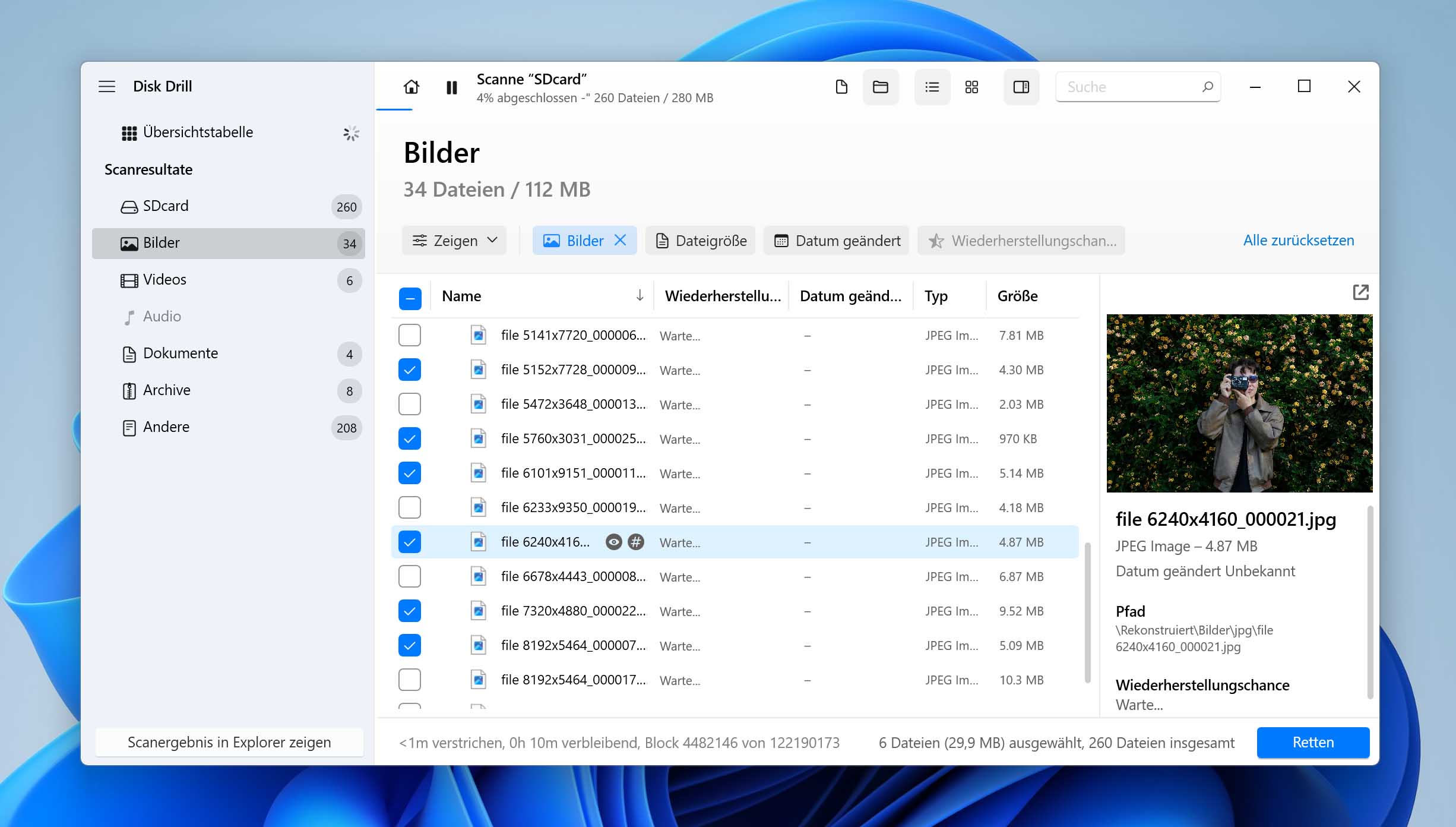The height and width of the screenshot is (827, 1456).
Task: Select Bilder category in sidebar
Action: click(228, 243)
